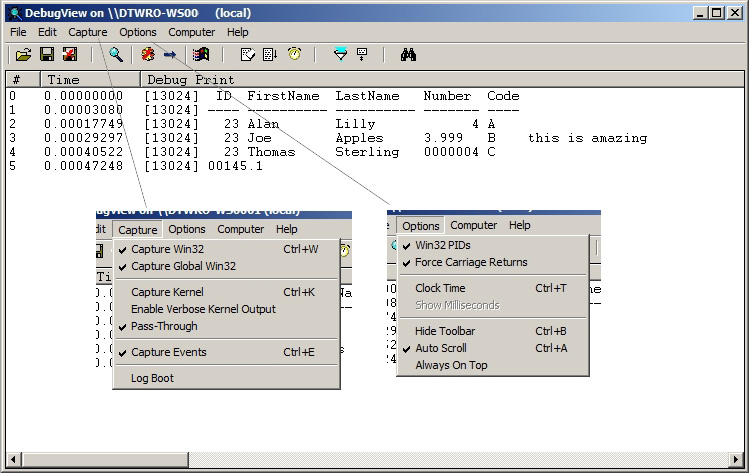
Task: Select the log row for Thomas Sterling
Action: [375, 152]
